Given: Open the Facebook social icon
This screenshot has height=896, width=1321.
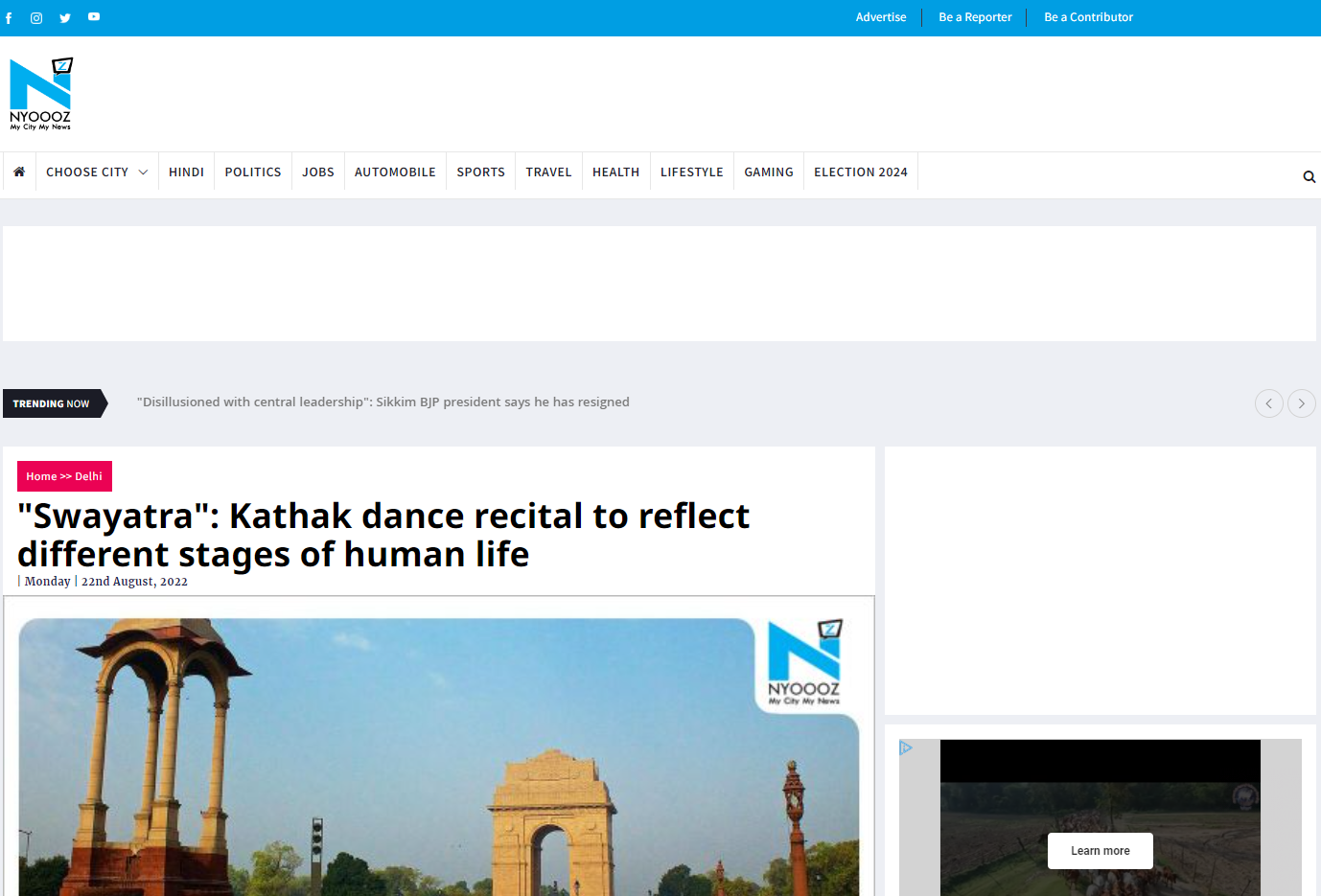Looking at the screenshot, I should pos(9,18).
